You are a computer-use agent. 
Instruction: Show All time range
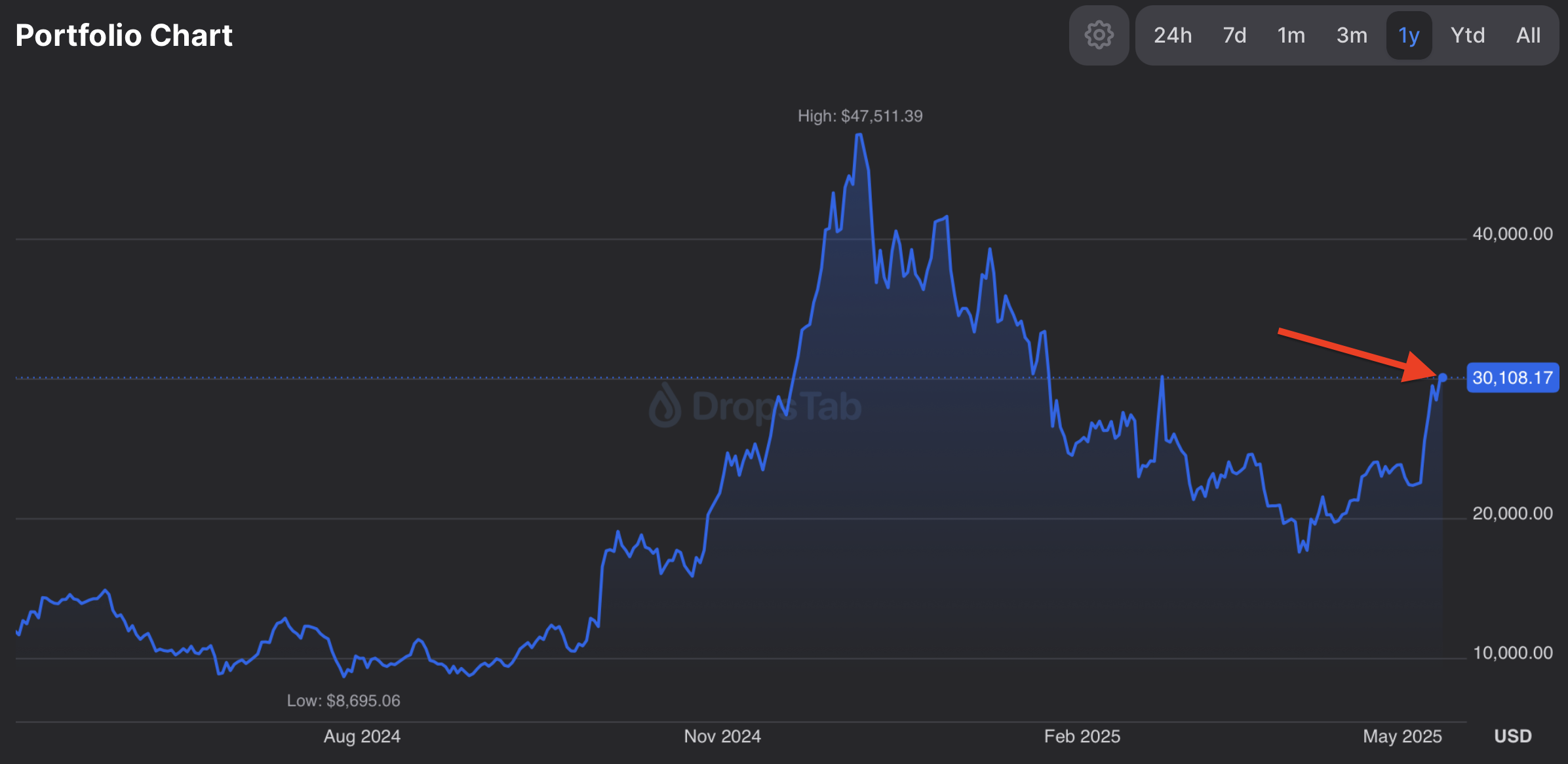tap(1528, 35)
